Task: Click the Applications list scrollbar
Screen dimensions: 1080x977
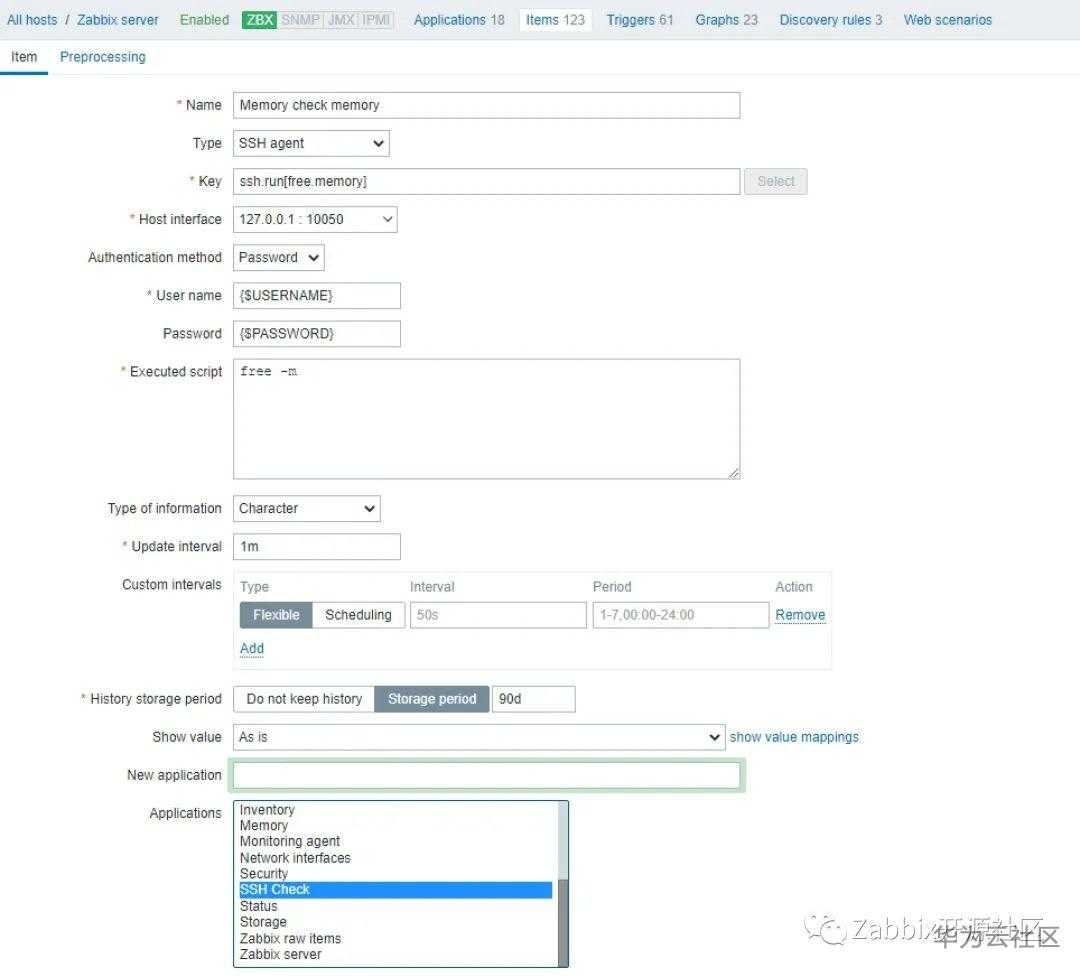Action: click(x=563, y=884)
